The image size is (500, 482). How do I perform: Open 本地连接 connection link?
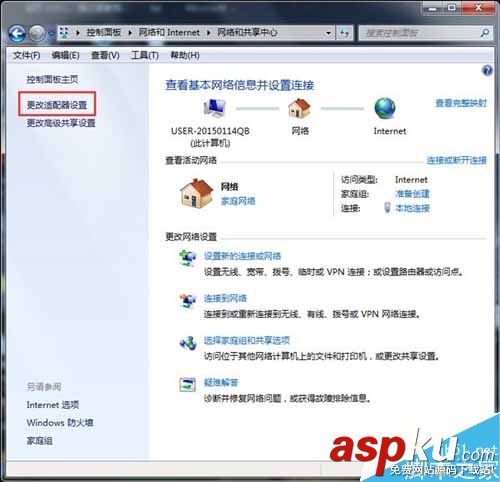pos(412,208)
